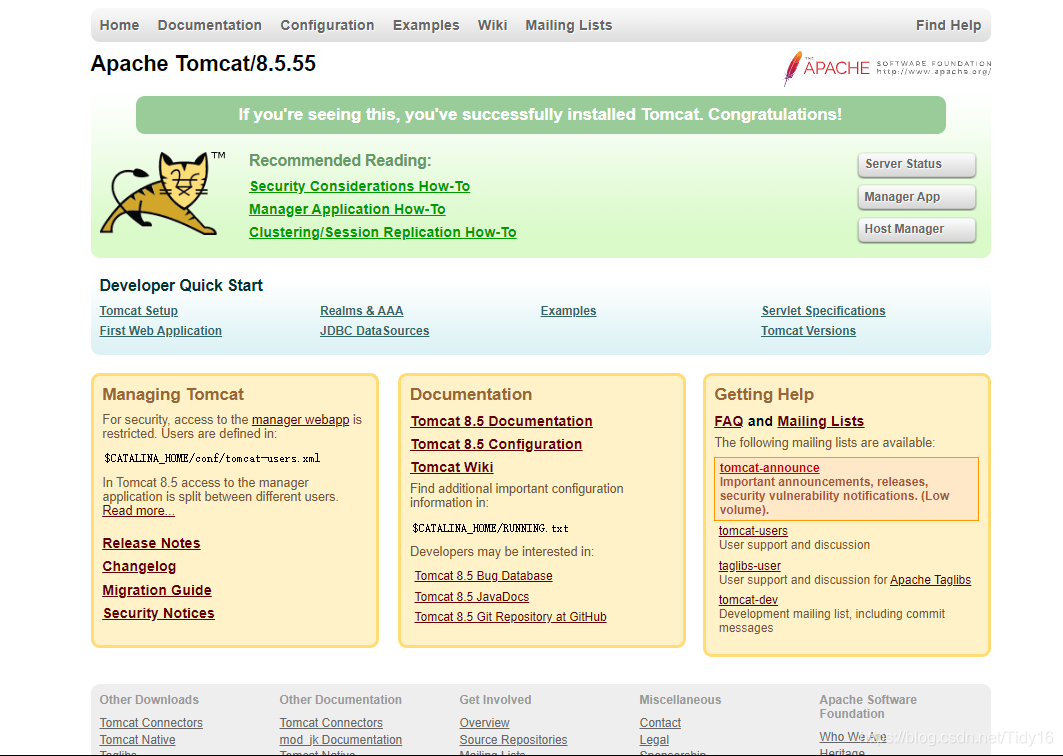Open the Wiki nav item
The width and height of the screenshot is (1063, 756).
tap(492, 25)
